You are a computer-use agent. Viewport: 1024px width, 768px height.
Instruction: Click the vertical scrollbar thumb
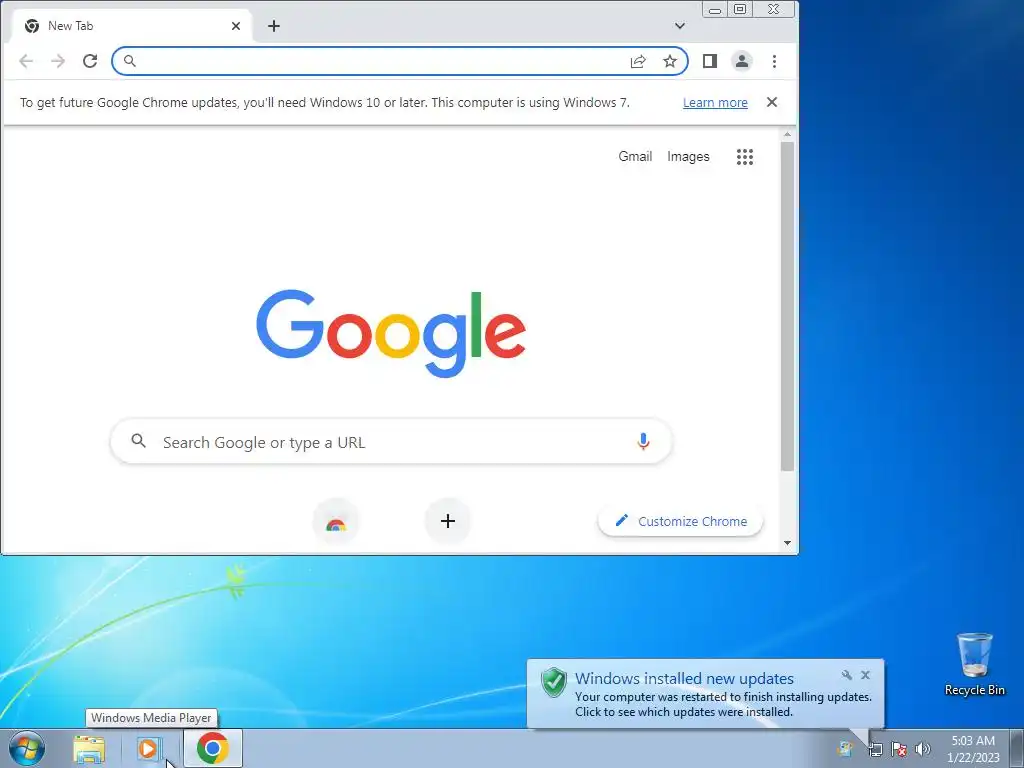tap(788, 306)
